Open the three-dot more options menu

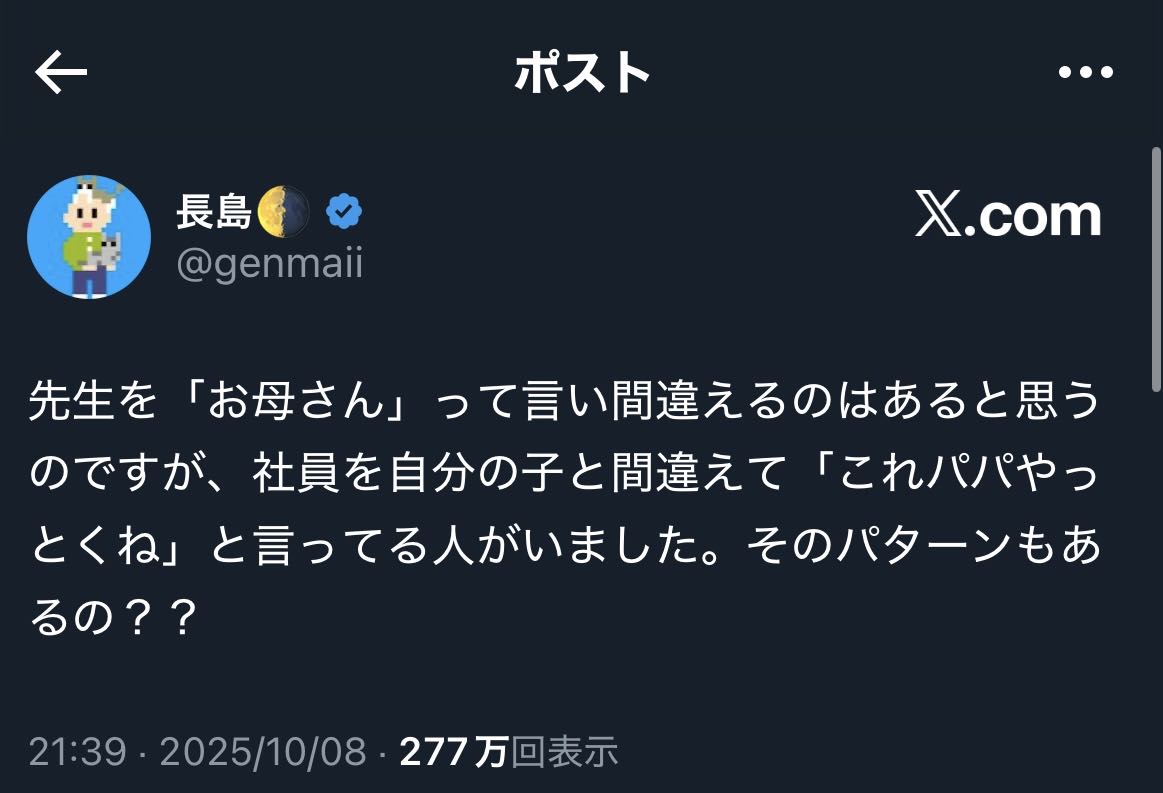click(1085, 72)
